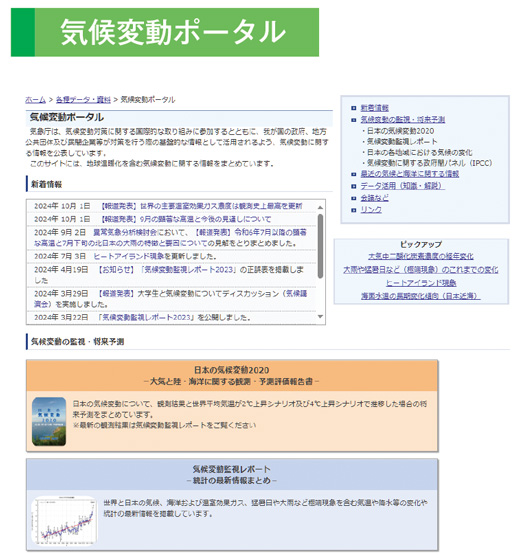Image resolution: width=522 pixels, height=558 pixels.
Task: Click 気候変動に関する政府間パネル（IPCC） sub-item
Action: coord(429,163)
